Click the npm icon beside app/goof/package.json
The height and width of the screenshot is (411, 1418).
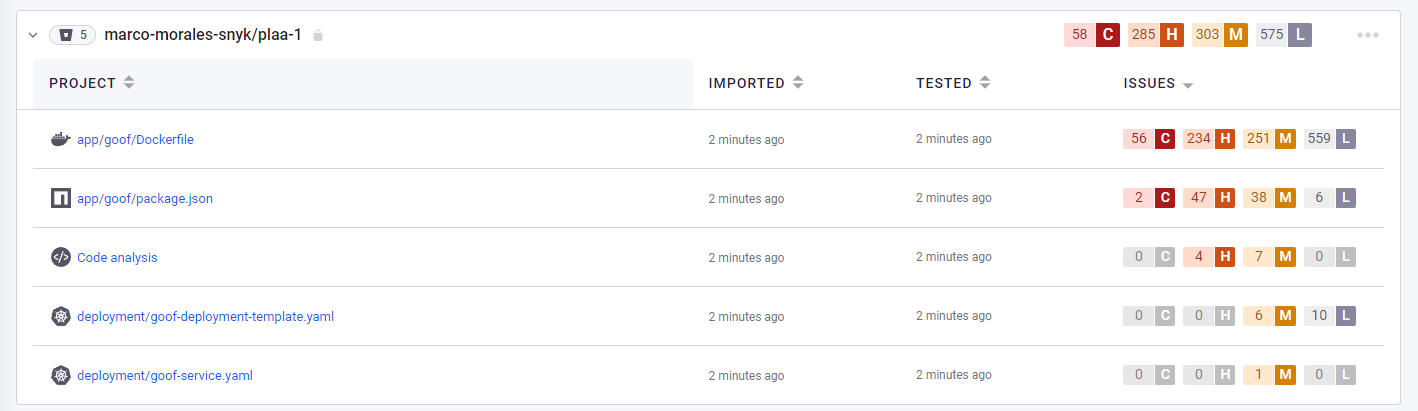[x=61, y=198]
